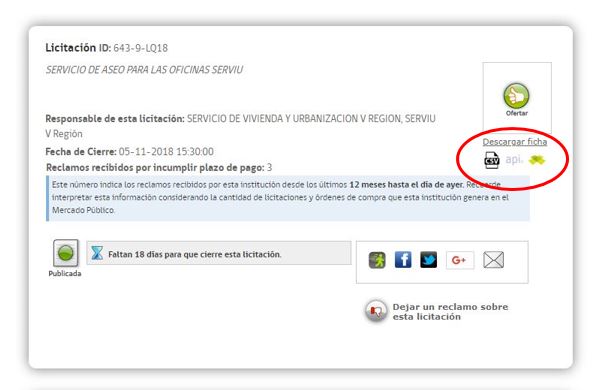Click the green Ofertar thumbs-up icon
This screenshot has width=609, height=390.
(516, 96)
